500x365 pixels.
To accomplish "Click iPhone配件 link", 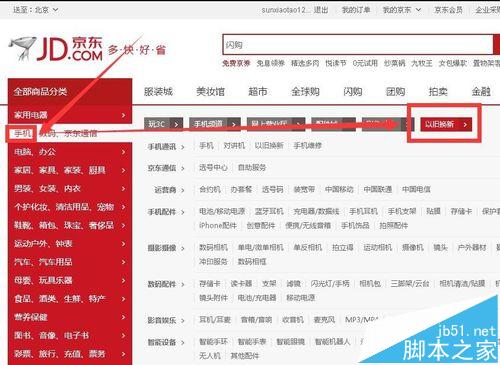I will pos(218,226).
